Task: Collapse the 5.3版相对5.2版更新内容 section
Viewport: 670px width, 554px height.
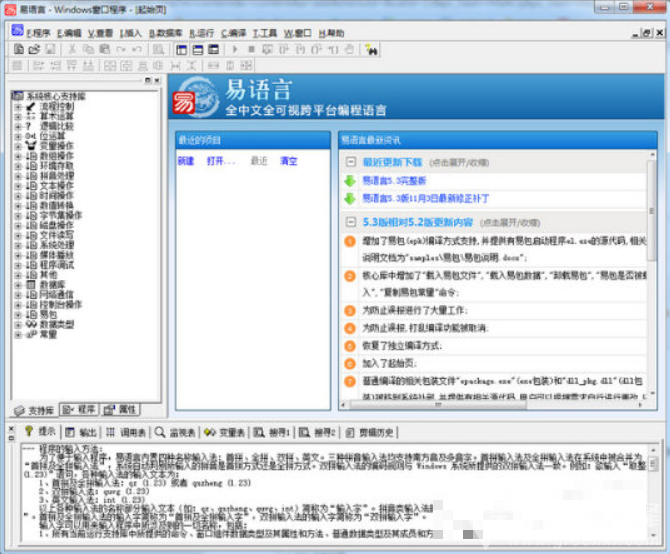Action: (x=350, y=222)
